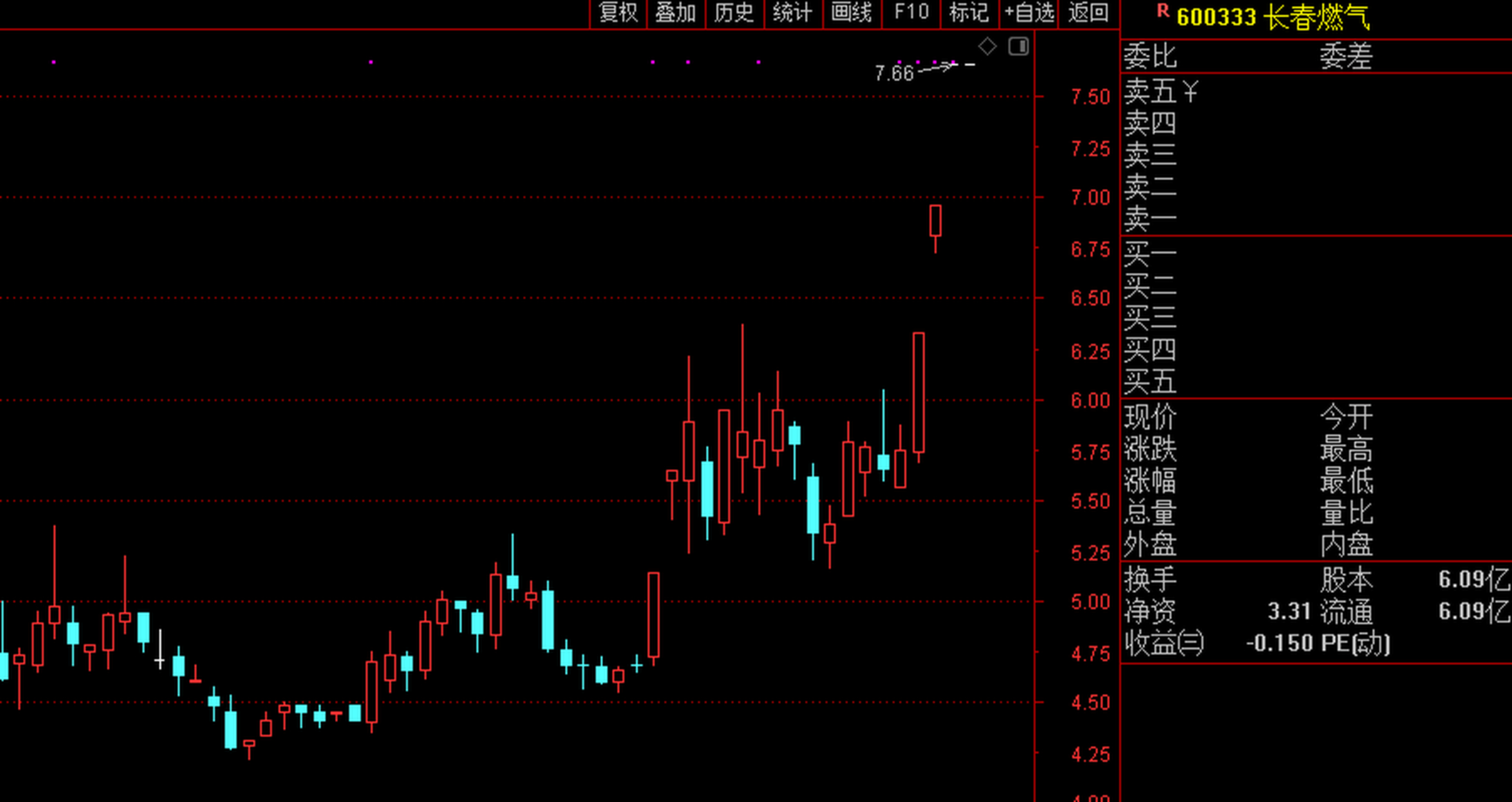Click the 6.00 price axis label
1512x802 pixels.
coord(1090,400)
